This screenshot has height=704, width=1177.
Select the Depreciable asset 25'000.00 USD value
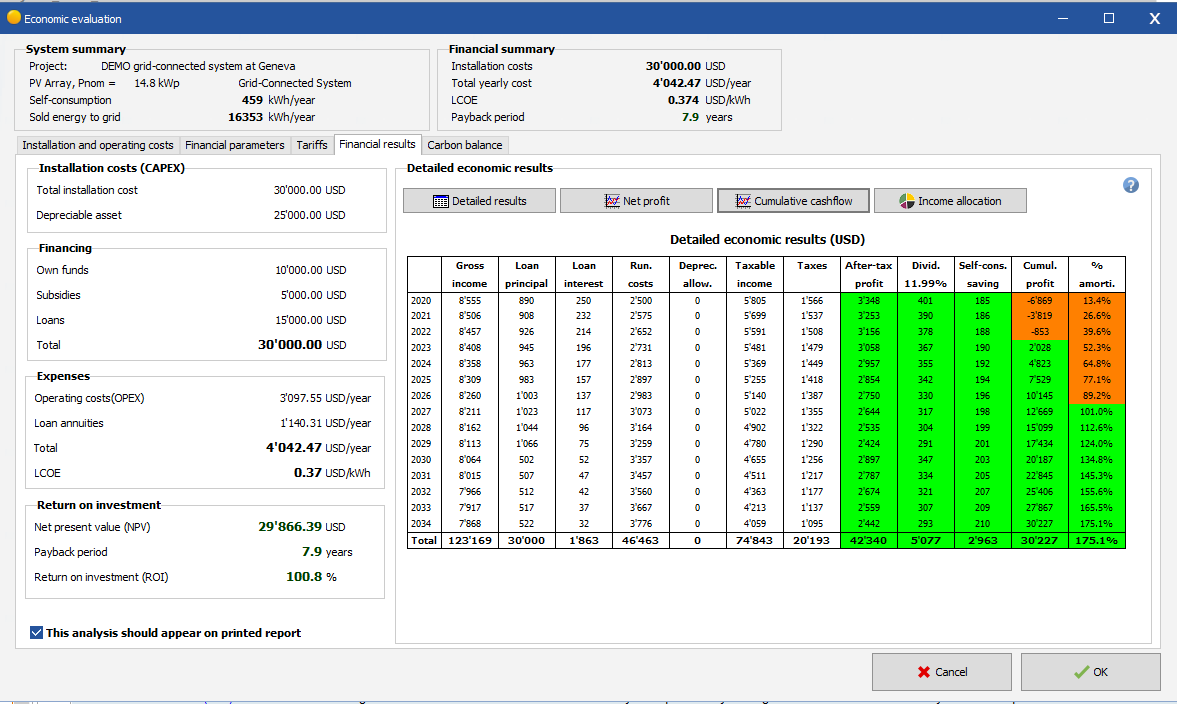coord(309,215)
